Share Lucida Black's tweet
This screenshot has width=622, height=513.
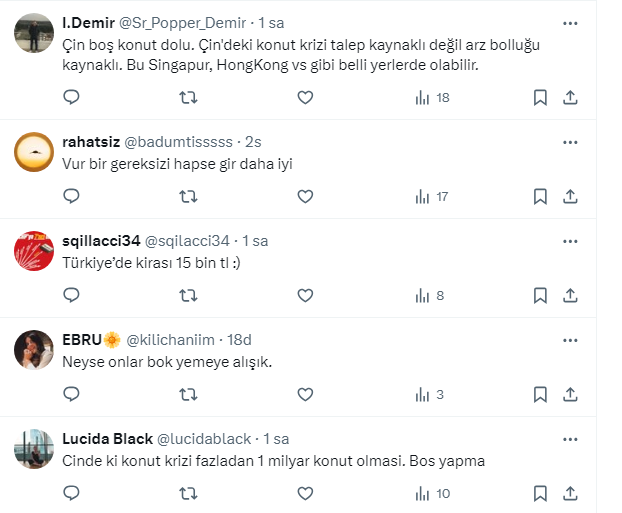click(x=570, y=493)
